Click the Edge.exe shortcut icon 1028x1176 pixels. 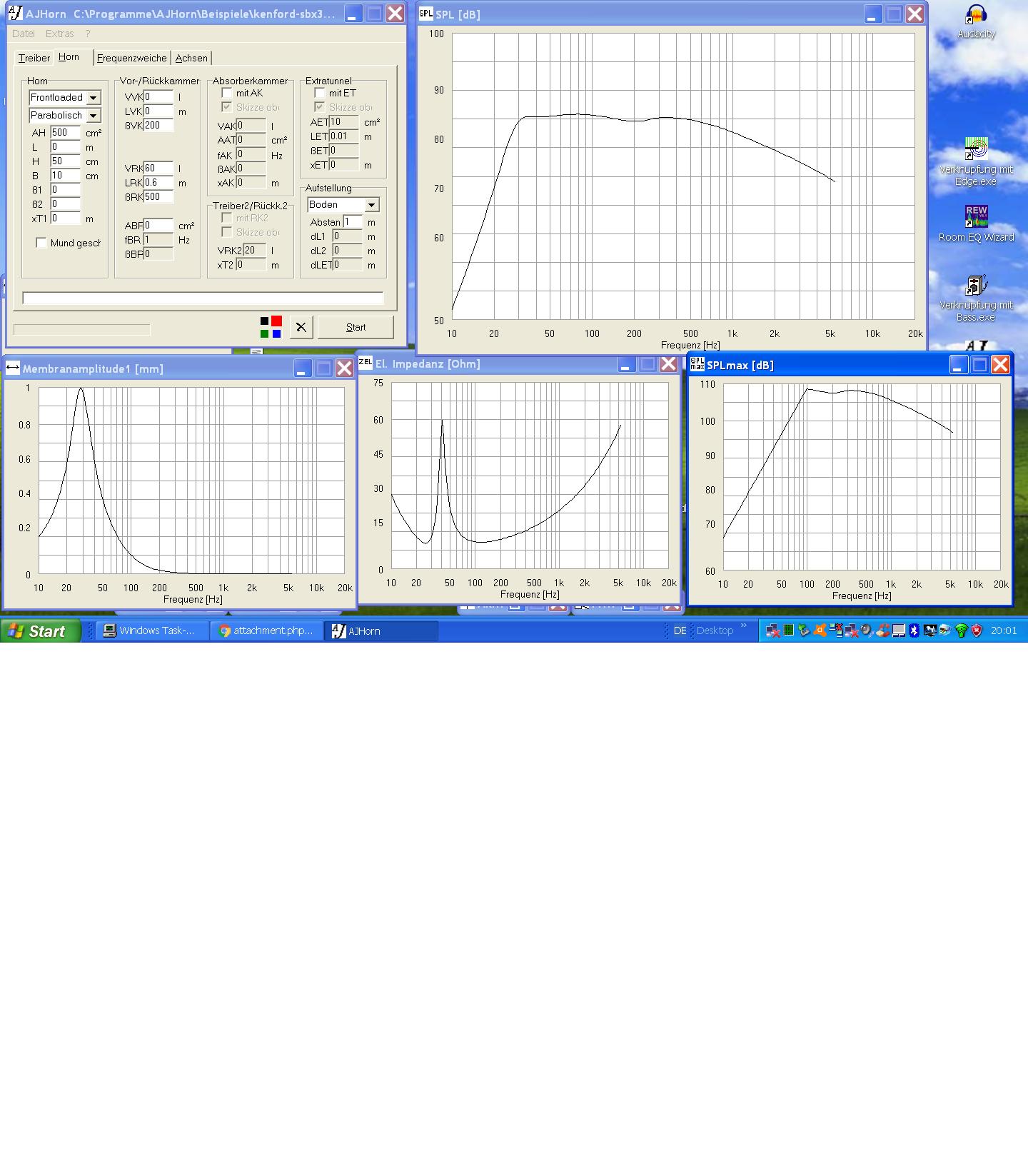pos(976,149)
